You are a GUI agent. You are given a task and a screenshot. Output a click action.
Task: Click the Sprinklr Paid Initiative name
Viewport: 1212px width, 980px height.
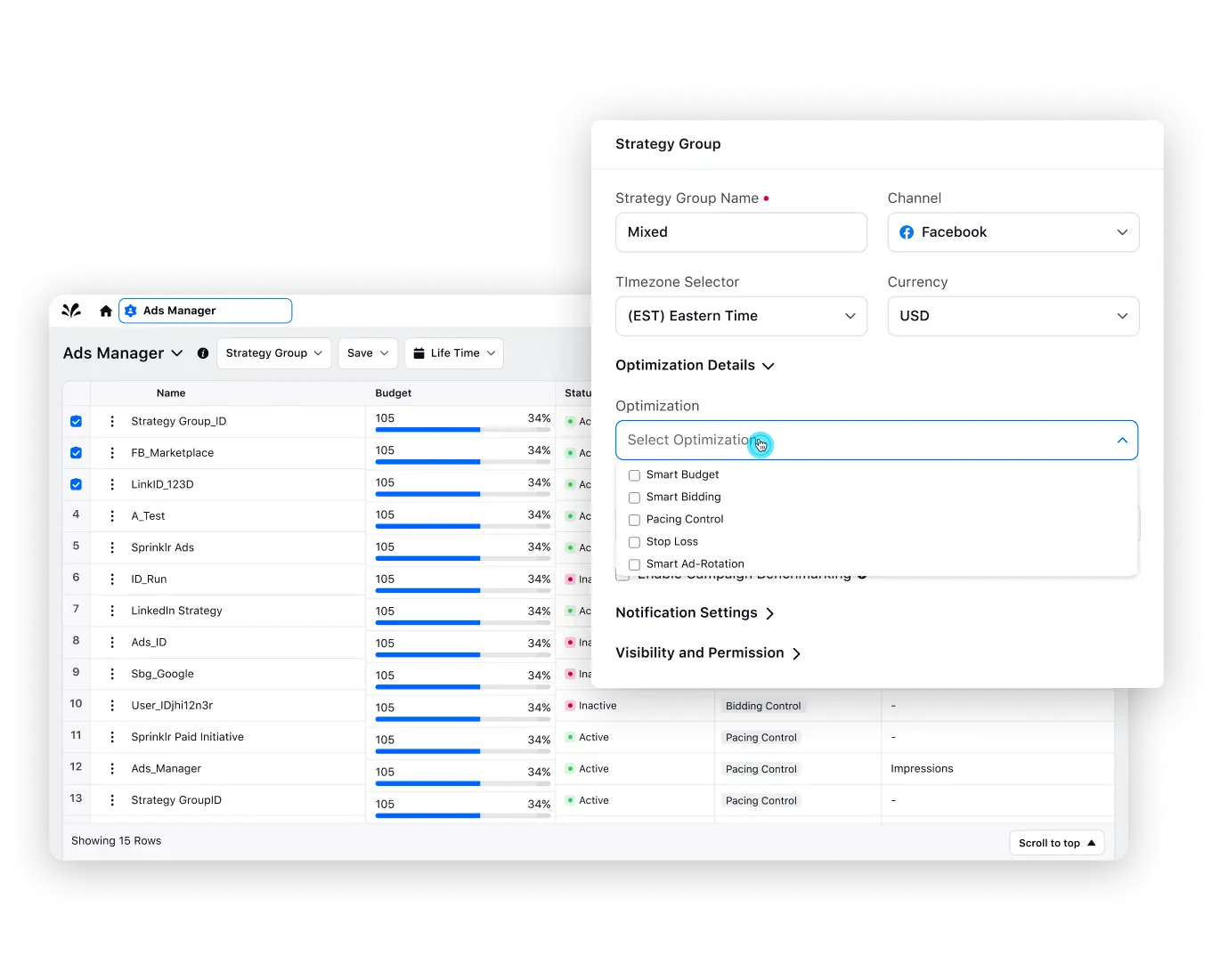[x=187, y=737]
